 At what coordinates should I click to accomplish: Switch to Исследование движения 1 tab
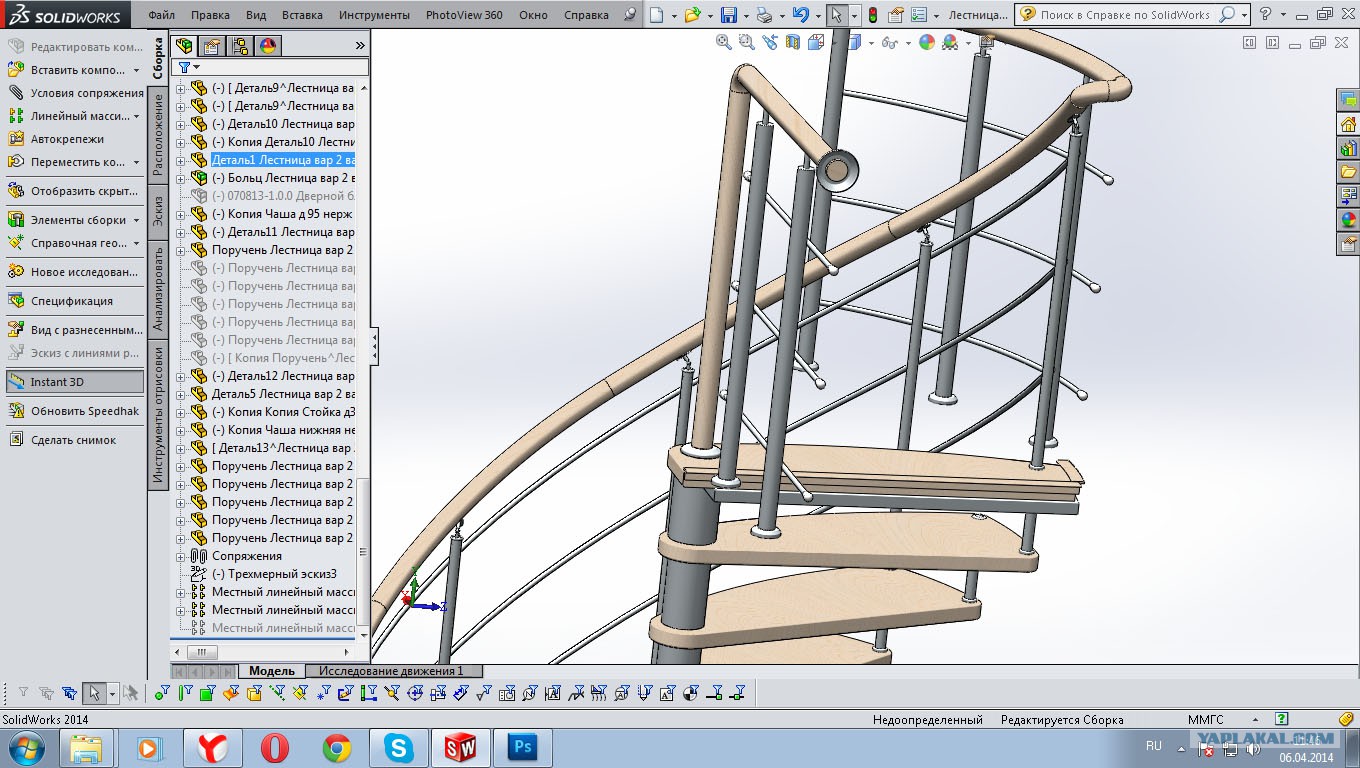point(391,671)
